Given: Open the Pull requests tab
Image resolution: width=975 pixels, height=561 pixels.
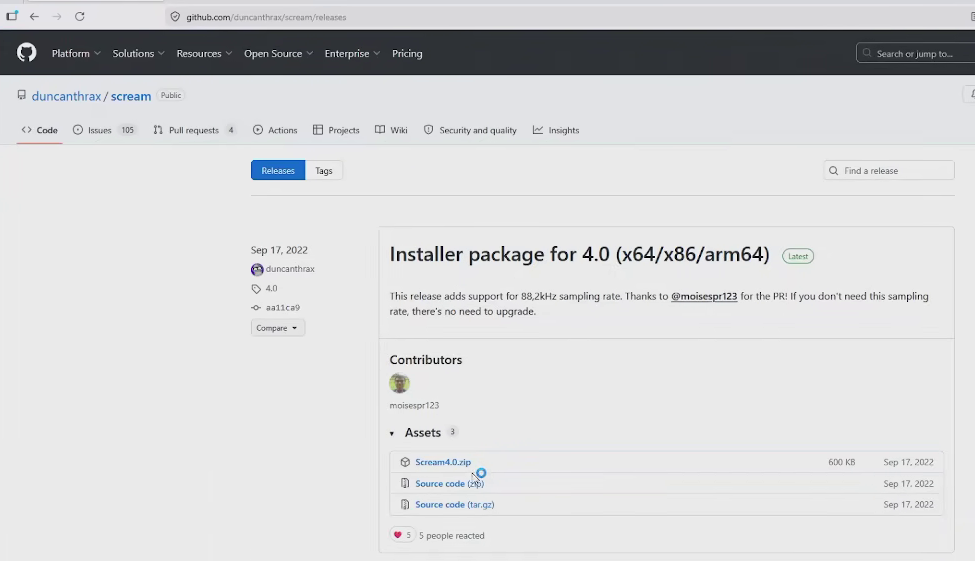Looking at the screenshot, I should (193, 130).
